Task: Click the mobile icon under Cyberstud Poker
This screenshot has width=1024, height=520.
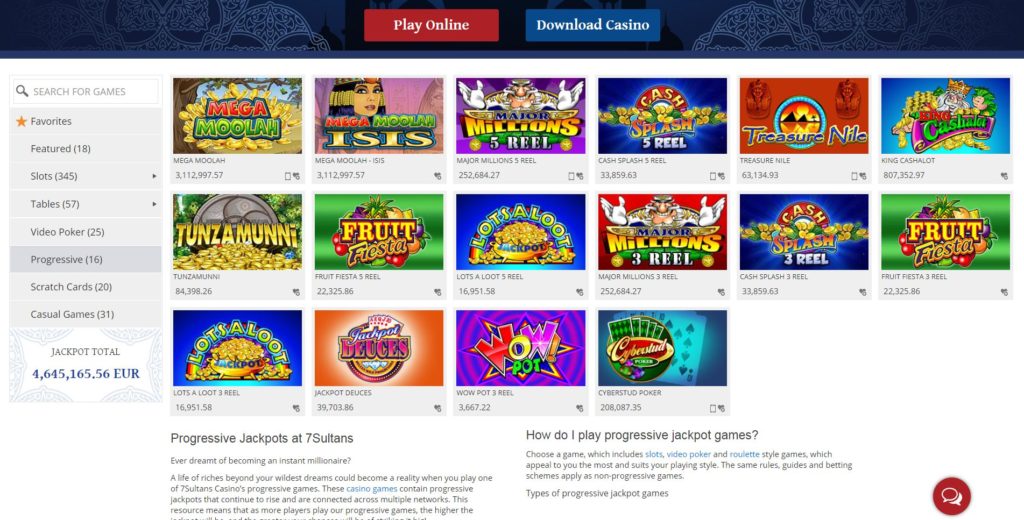Action: [712, 408]
